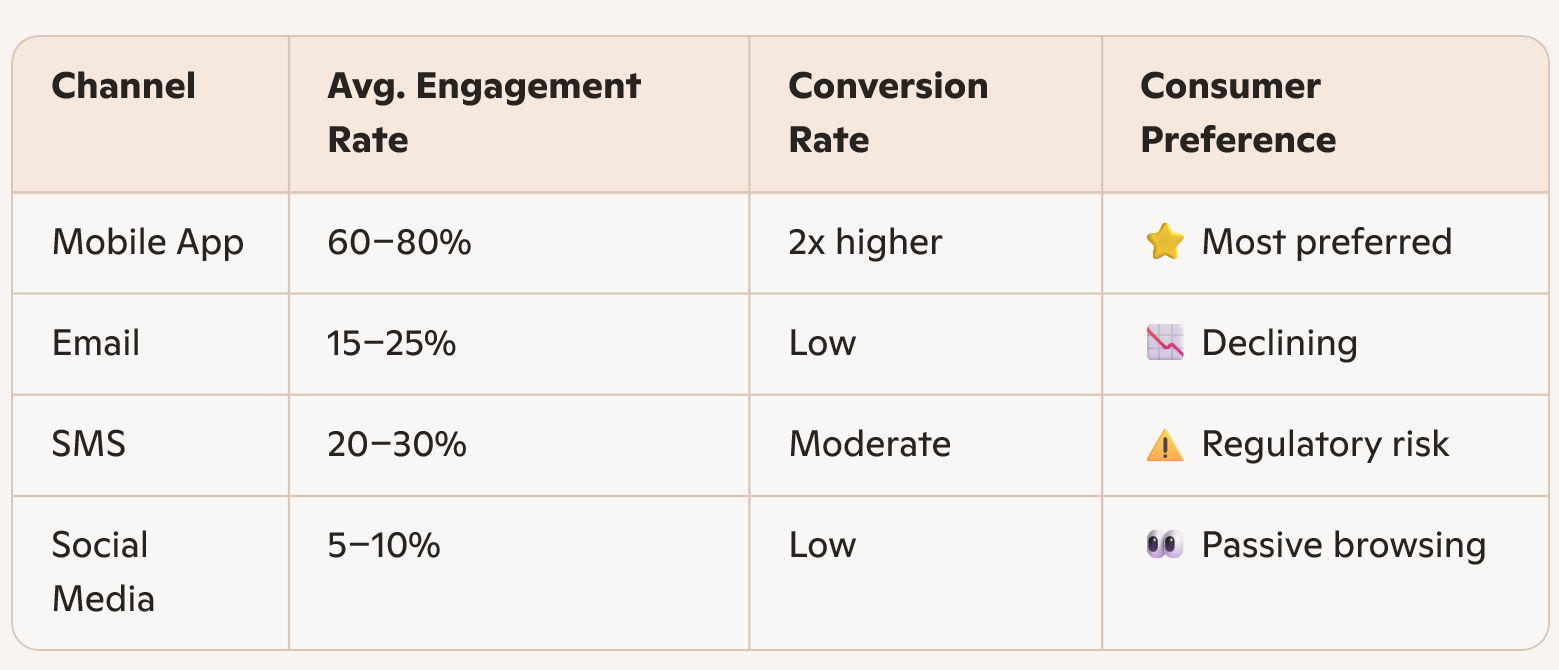Click the 20–30% engagement value
Viewport: 1559px width, 670px height.
click(397, 445)
